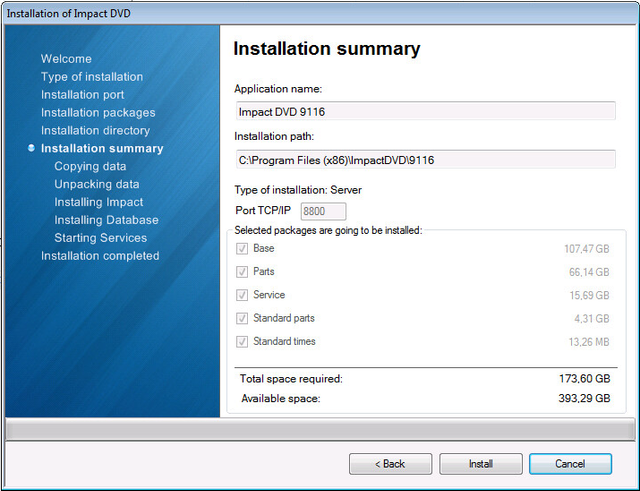Click the installation progress bar
Image resolution: width=640 pixels, height=491 pixels.
[320, 429]
